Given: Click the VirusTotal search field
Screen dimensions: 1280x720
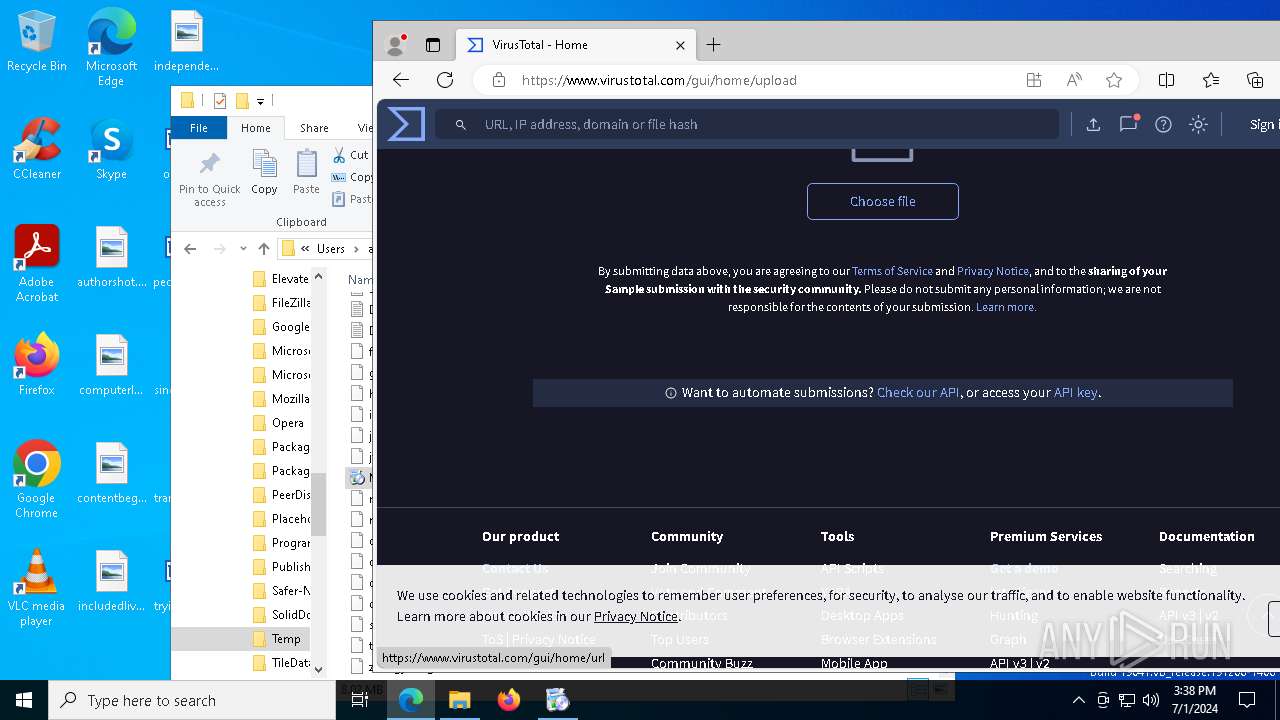Looking at the screenshot, I should pyautogui.click(x=746, y=124).
